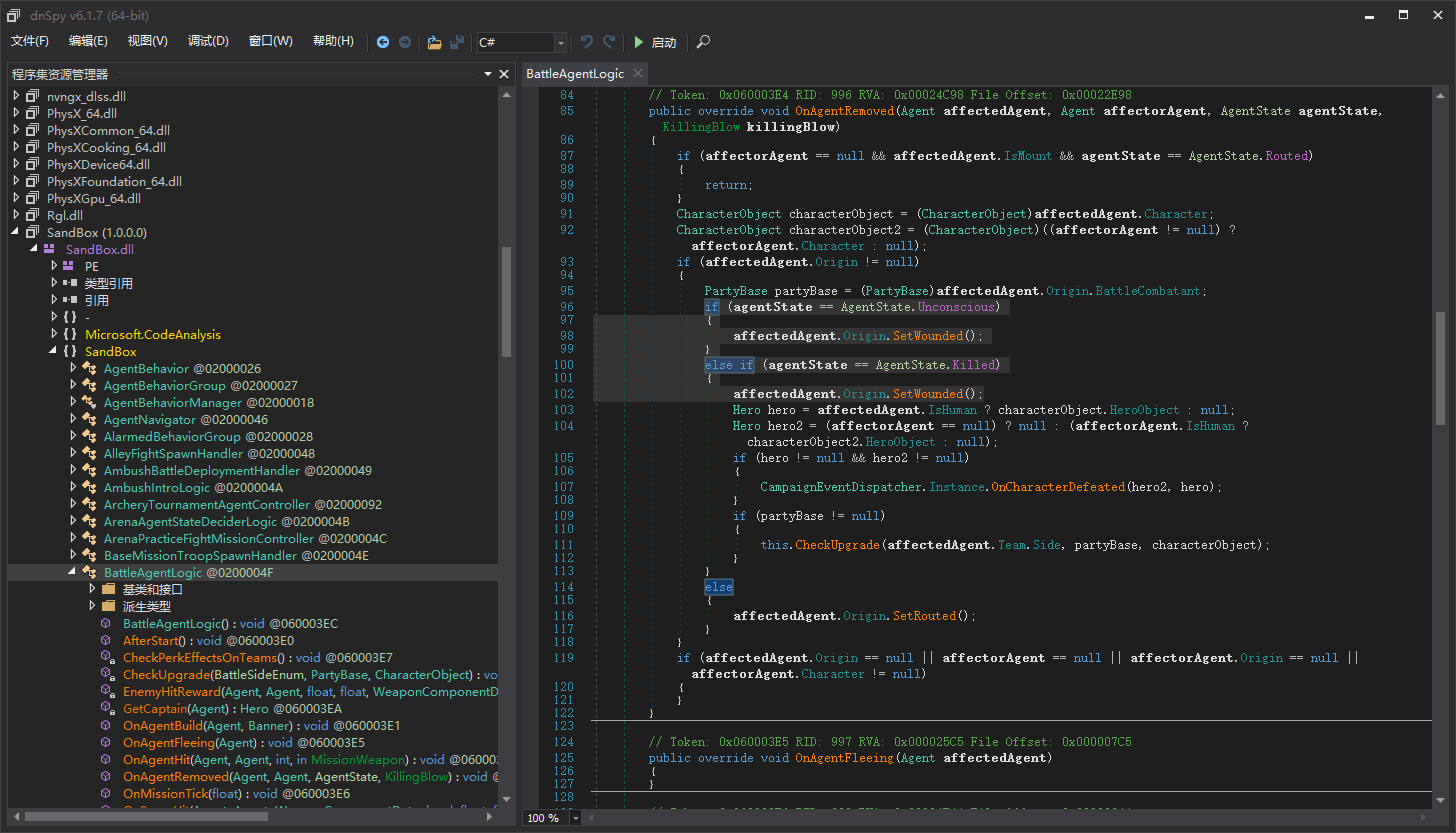Select the OnAgentRemoved method in tree
Image resolution: width=1456 pixels, height=833 pixels.
310,776
